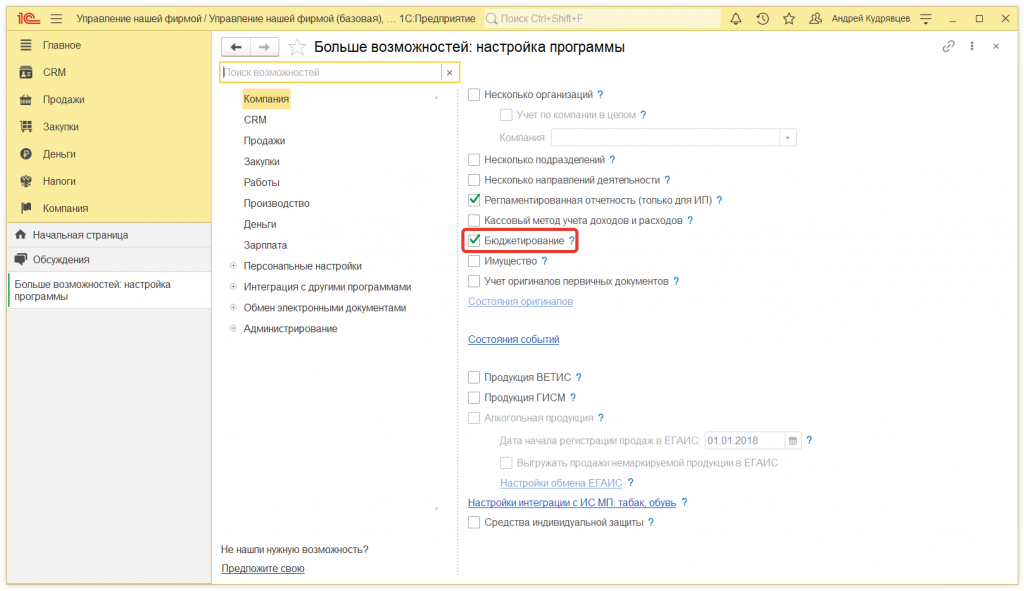Click the get-link chain icon near window top
The image size is (1024, 591).
[947, 46]
